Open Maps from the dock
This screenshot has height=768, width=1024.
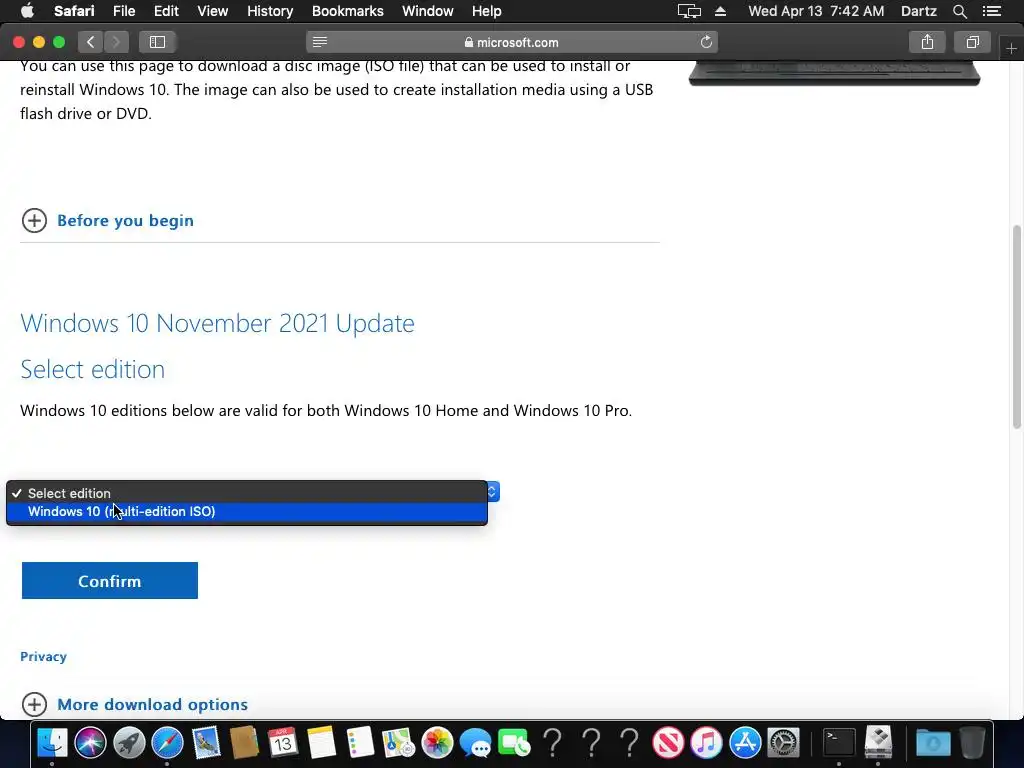click(x=398, y=743)
